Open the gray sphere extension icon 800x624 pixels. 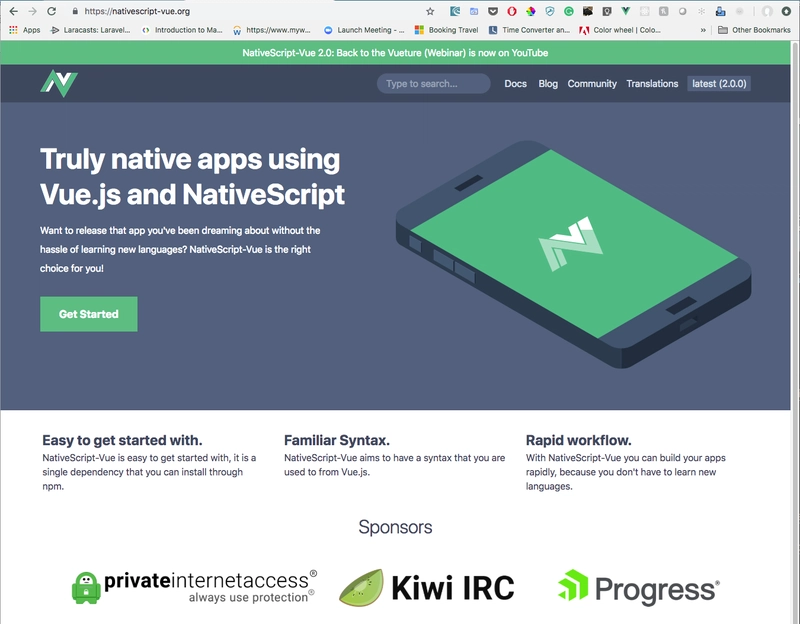[683, 11]
